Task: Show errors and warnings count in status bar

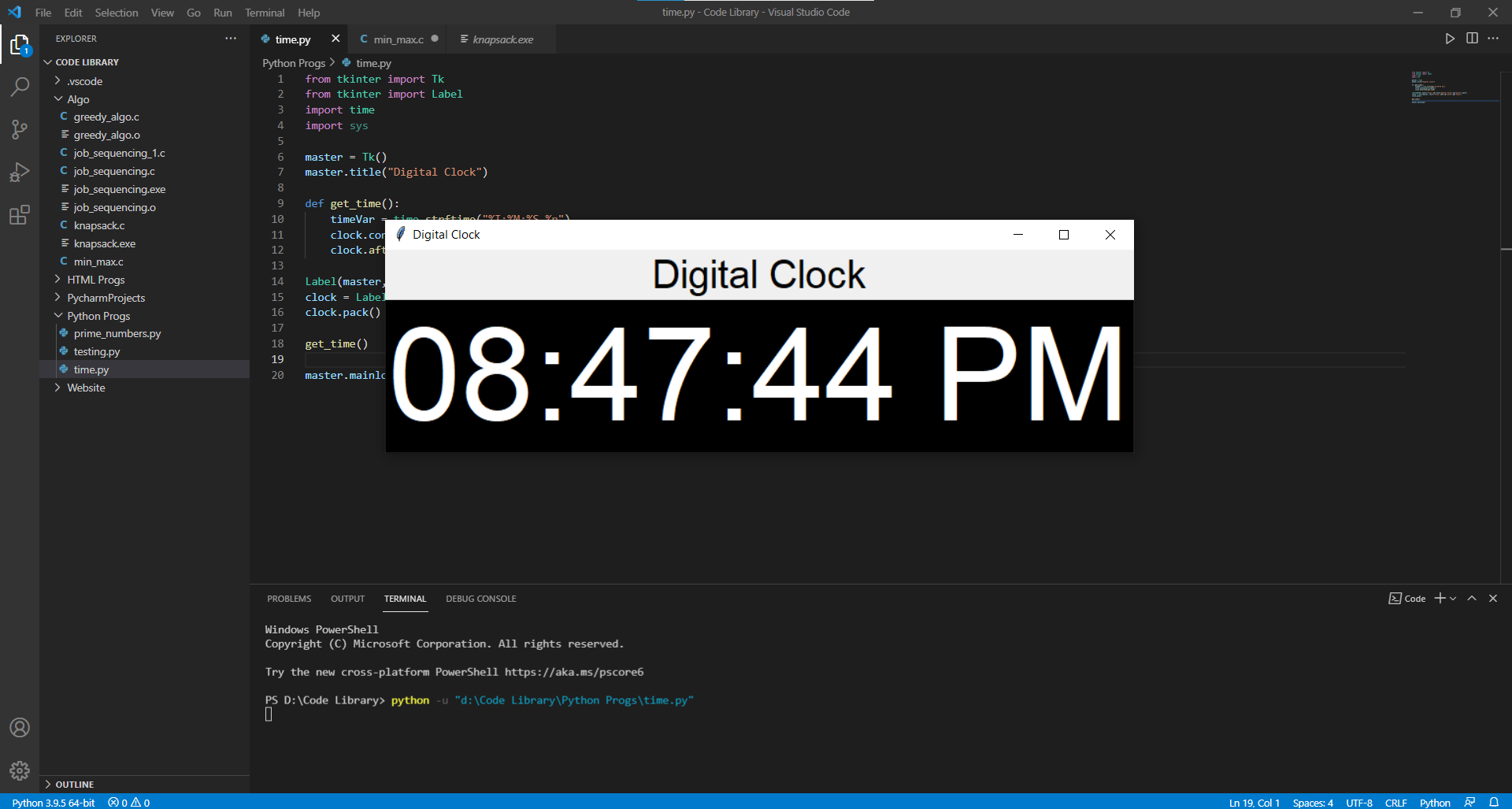Action: [x=129, y=803]
